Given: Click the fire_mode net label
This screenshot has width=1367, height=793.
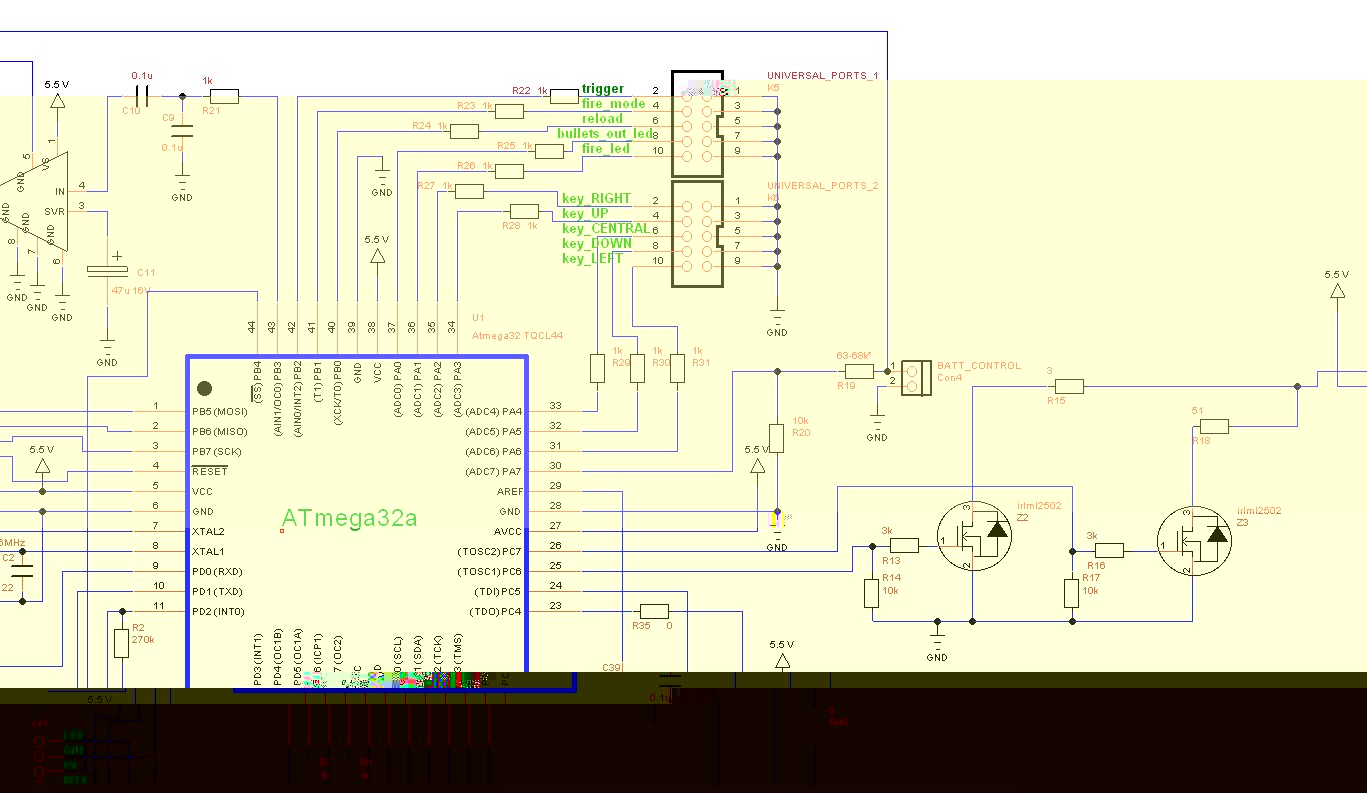Looking at the screenshot, I should [613, 104].
